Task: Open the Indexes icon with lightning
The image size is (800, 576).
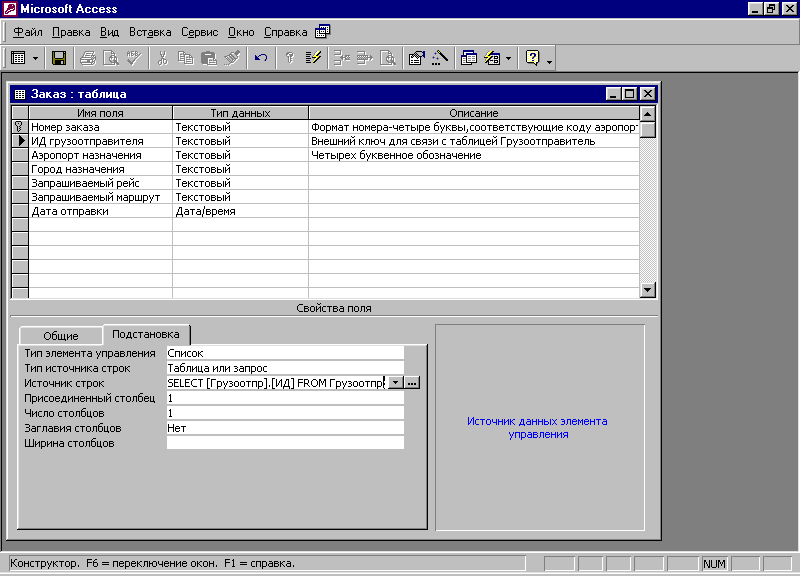Action: coord(313,58)
